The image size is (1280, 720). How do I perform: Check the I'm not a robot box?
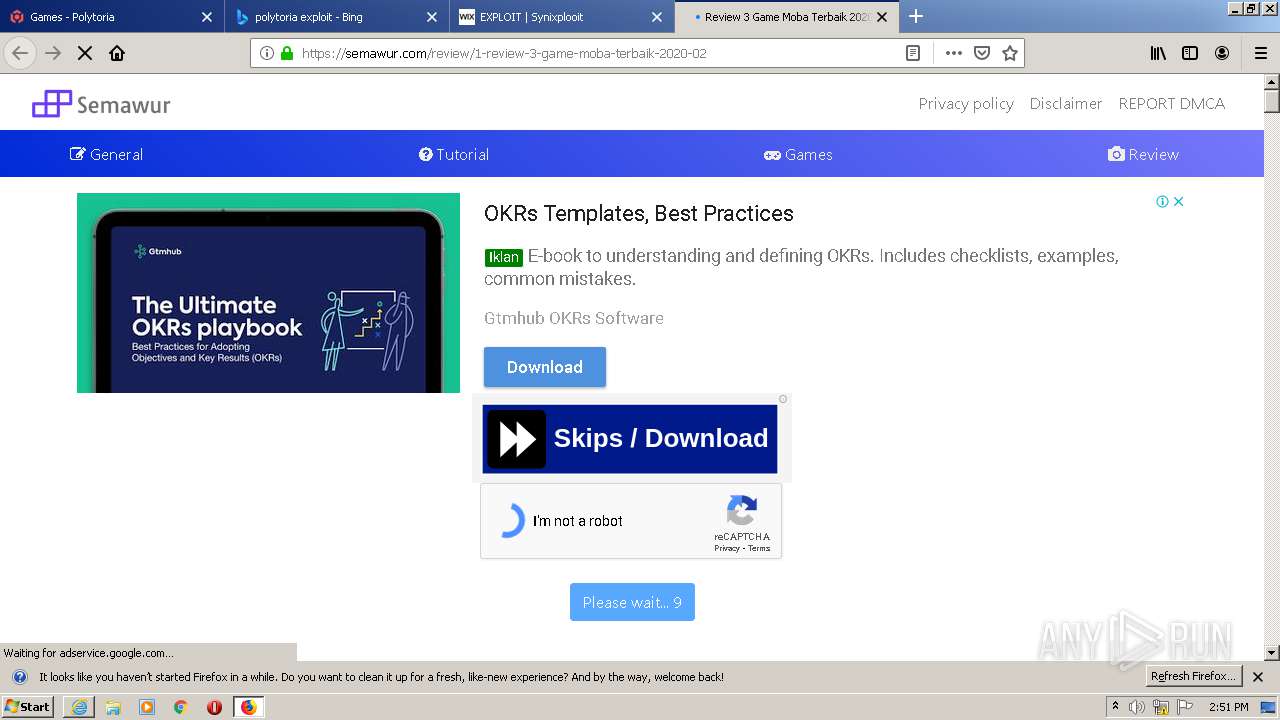click(511, 521)
